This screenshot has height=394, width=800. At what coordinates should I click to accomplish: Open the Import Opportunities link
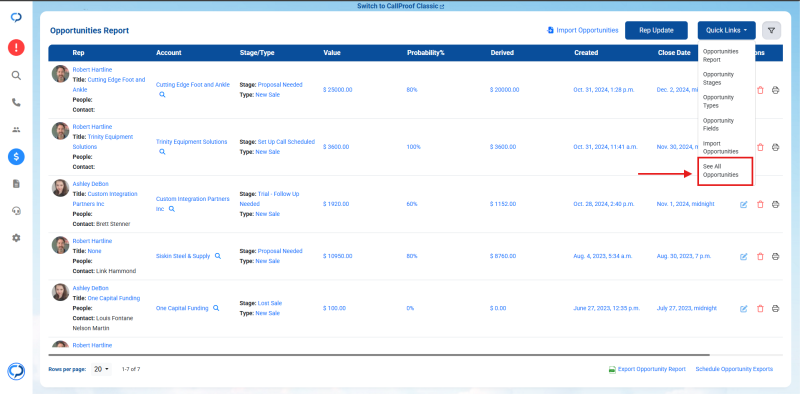[583, 31]
